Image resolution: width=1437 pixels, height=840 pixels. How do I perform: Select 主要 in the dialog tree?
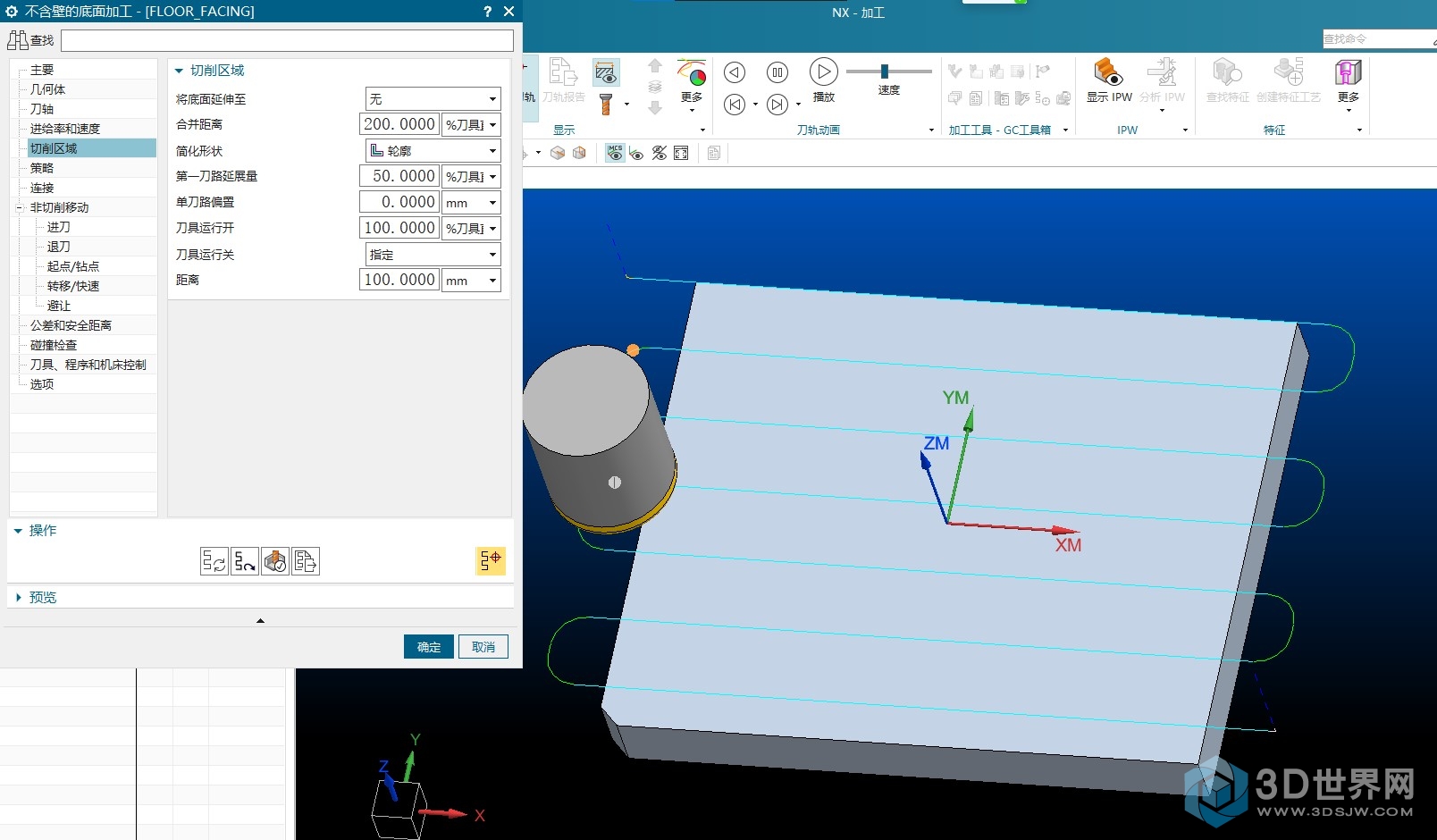[x=42, y=70]
